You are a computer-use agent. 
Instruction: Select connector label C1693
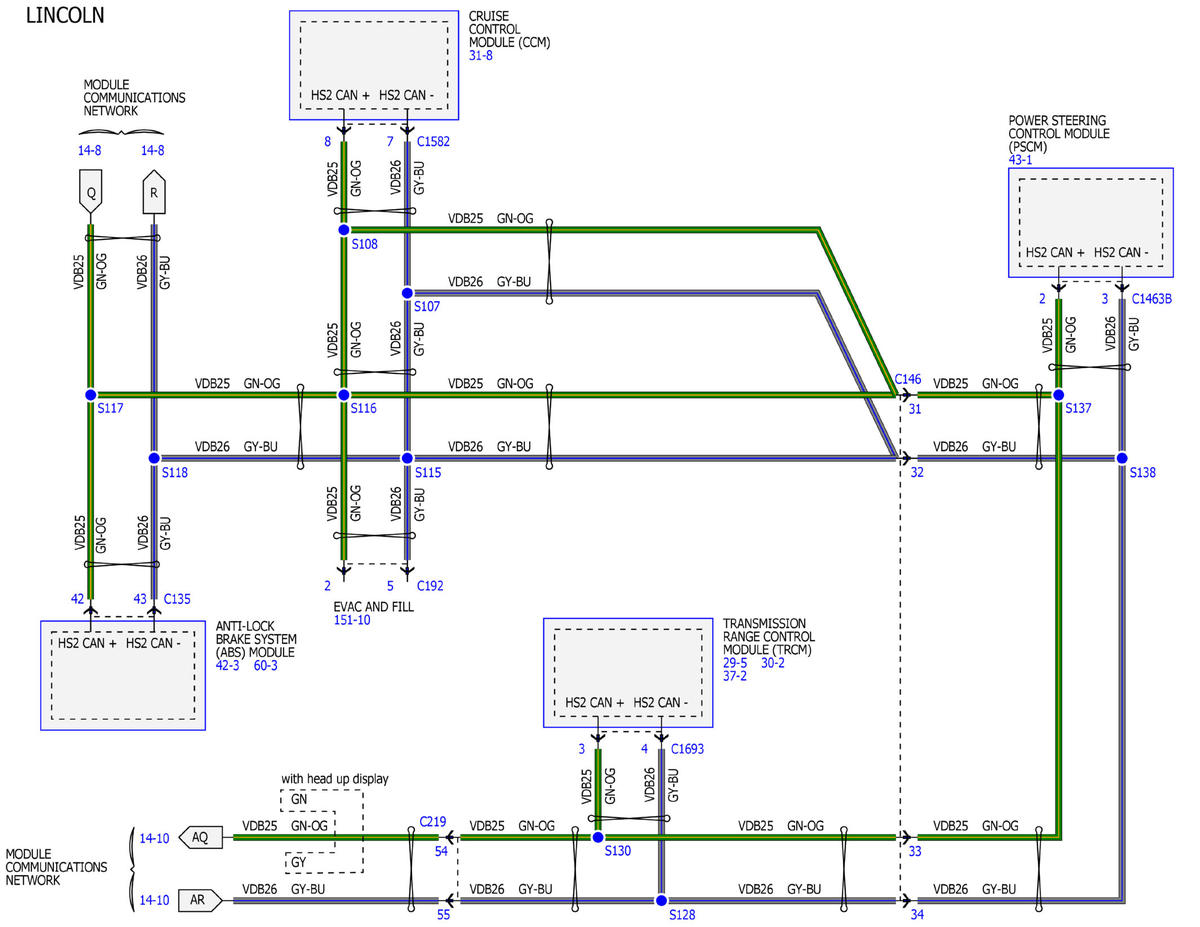(x=689, y=748)
